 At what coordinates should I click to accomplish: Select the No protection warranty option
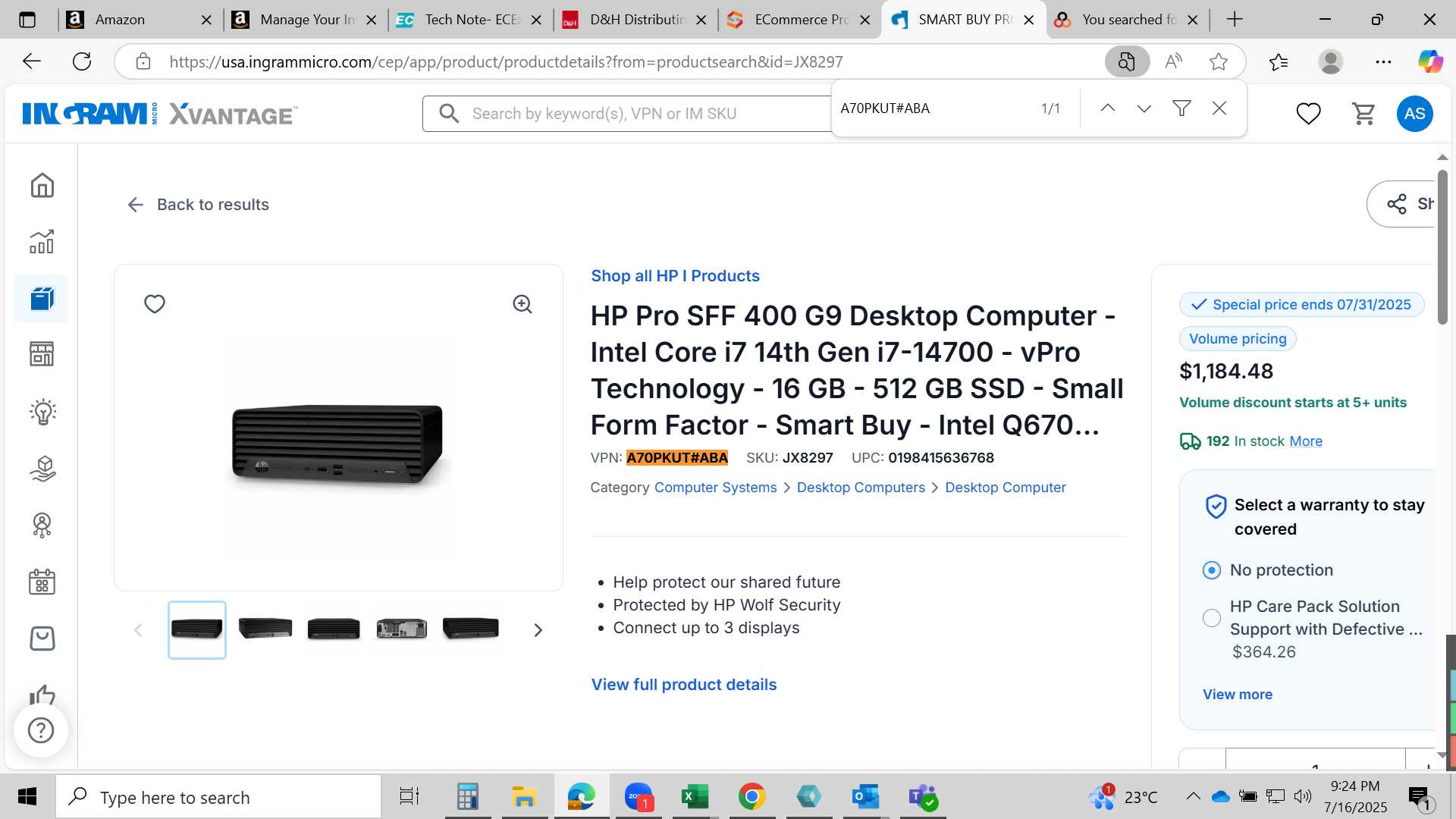tap(1212, 570)
